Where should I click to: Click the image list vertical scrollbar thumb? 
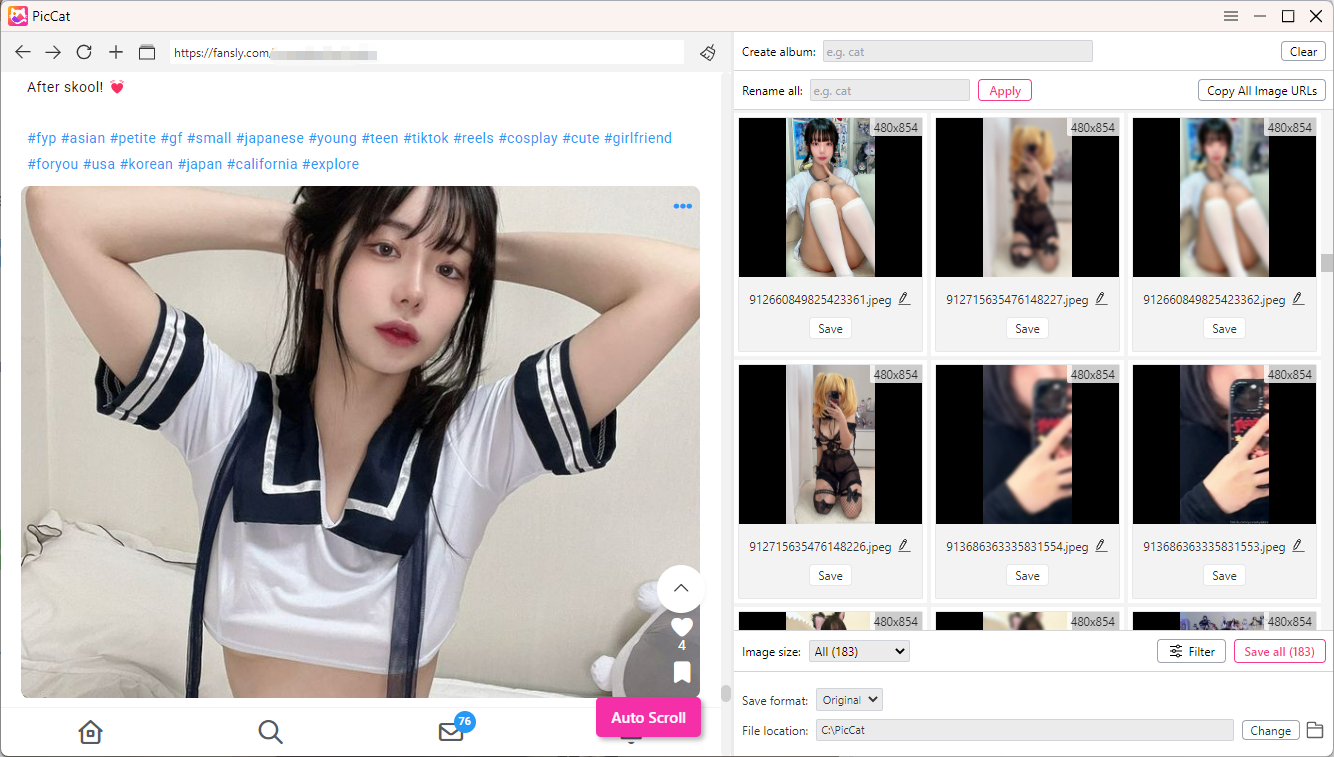tap(1327, 262)
